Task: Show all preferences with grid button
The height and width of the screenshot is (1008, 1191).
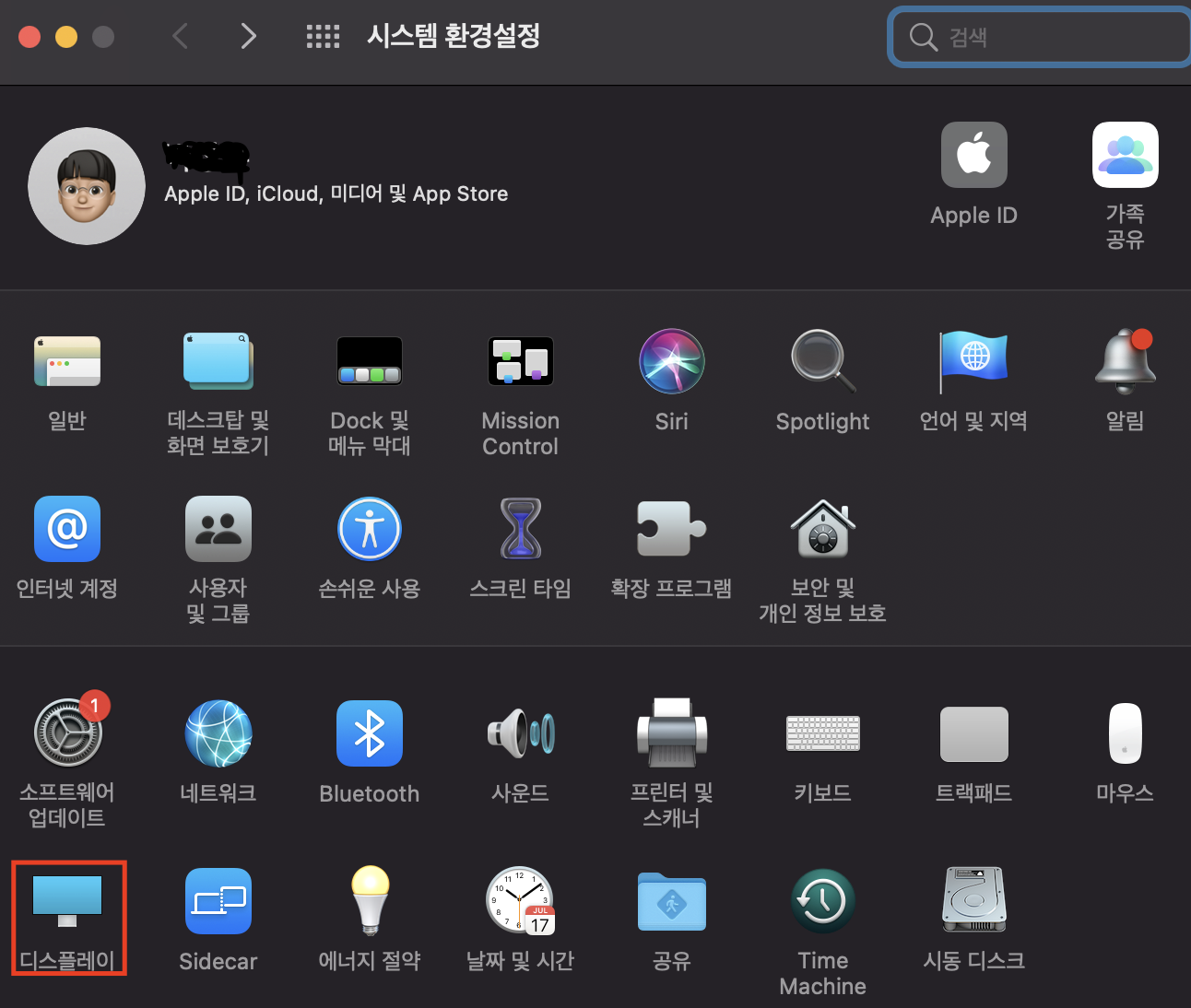Action: [x=323, y=37]
